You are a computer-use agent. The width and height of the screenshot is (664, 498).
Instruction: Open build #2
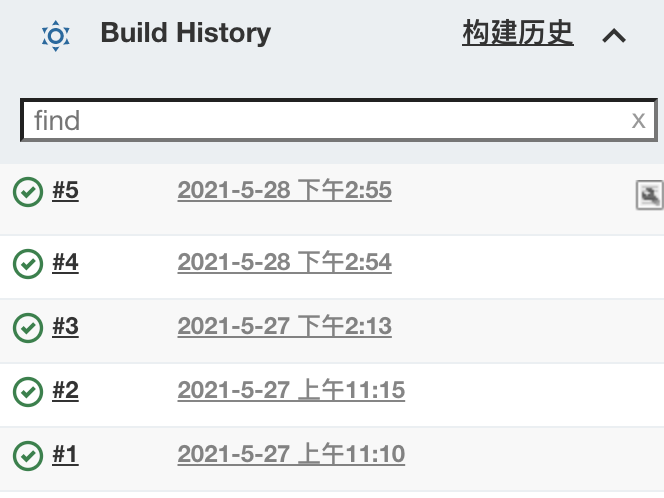65,390
